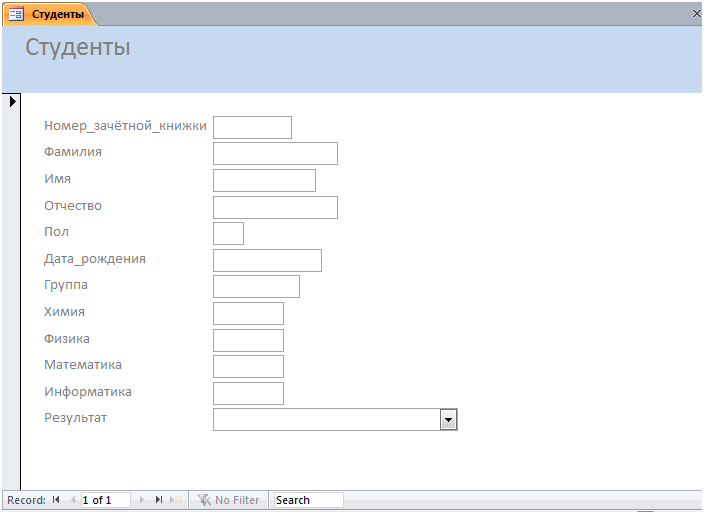Click the Химия grade field
This screenshot has height=514, width=704.
click(x=248, y=313)
